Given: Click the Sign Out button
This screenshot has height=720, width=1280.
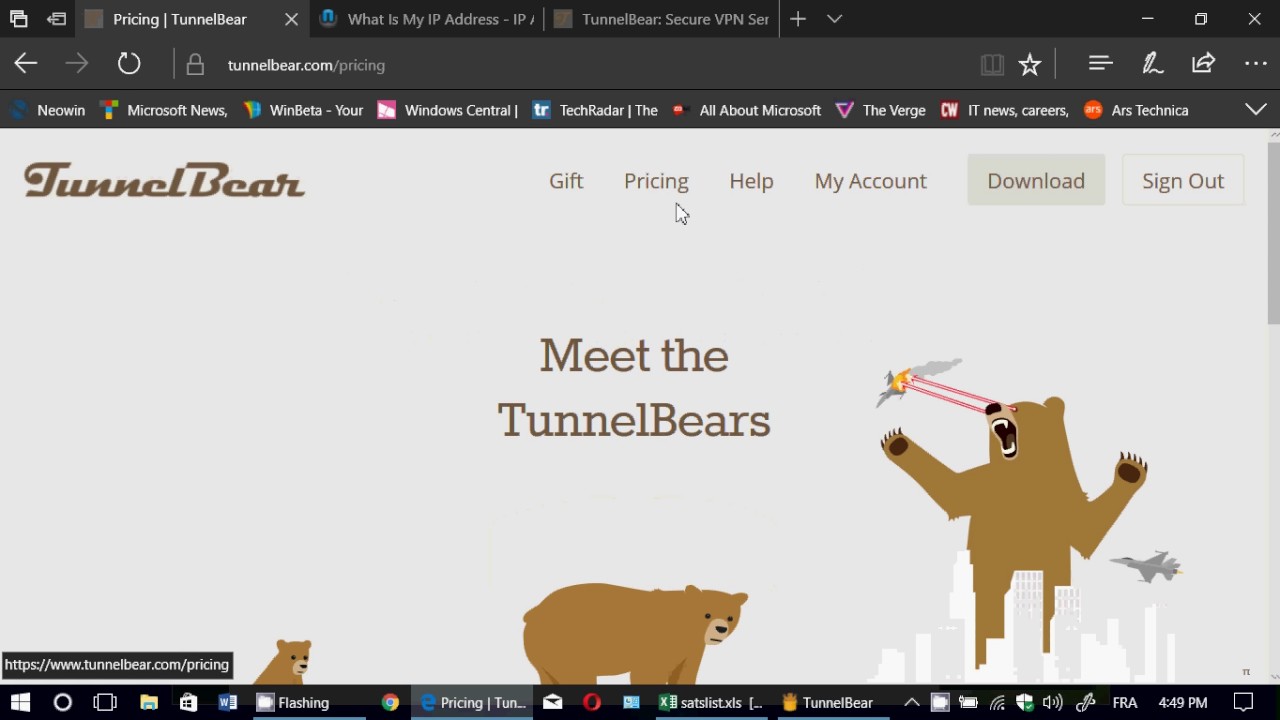Looking at the screenshot, I should pos(1183,180).
